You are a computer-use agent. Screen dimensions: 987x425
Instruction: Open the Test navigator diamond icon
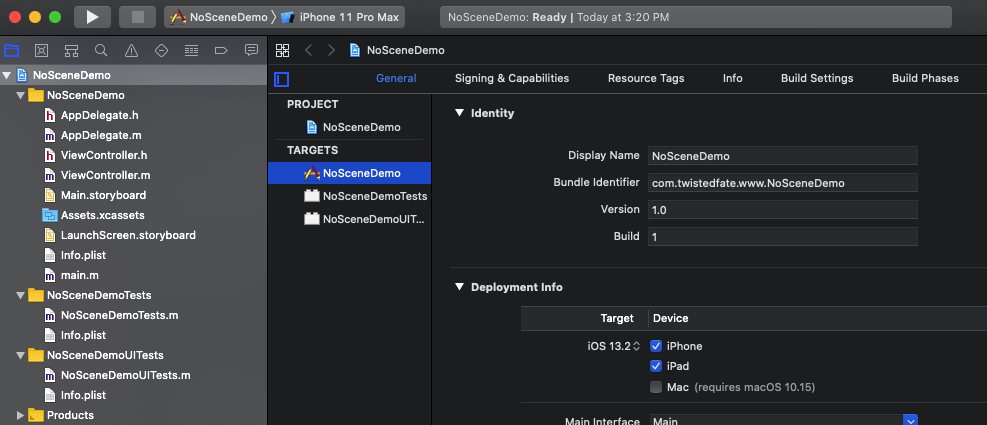click(161, 50)
